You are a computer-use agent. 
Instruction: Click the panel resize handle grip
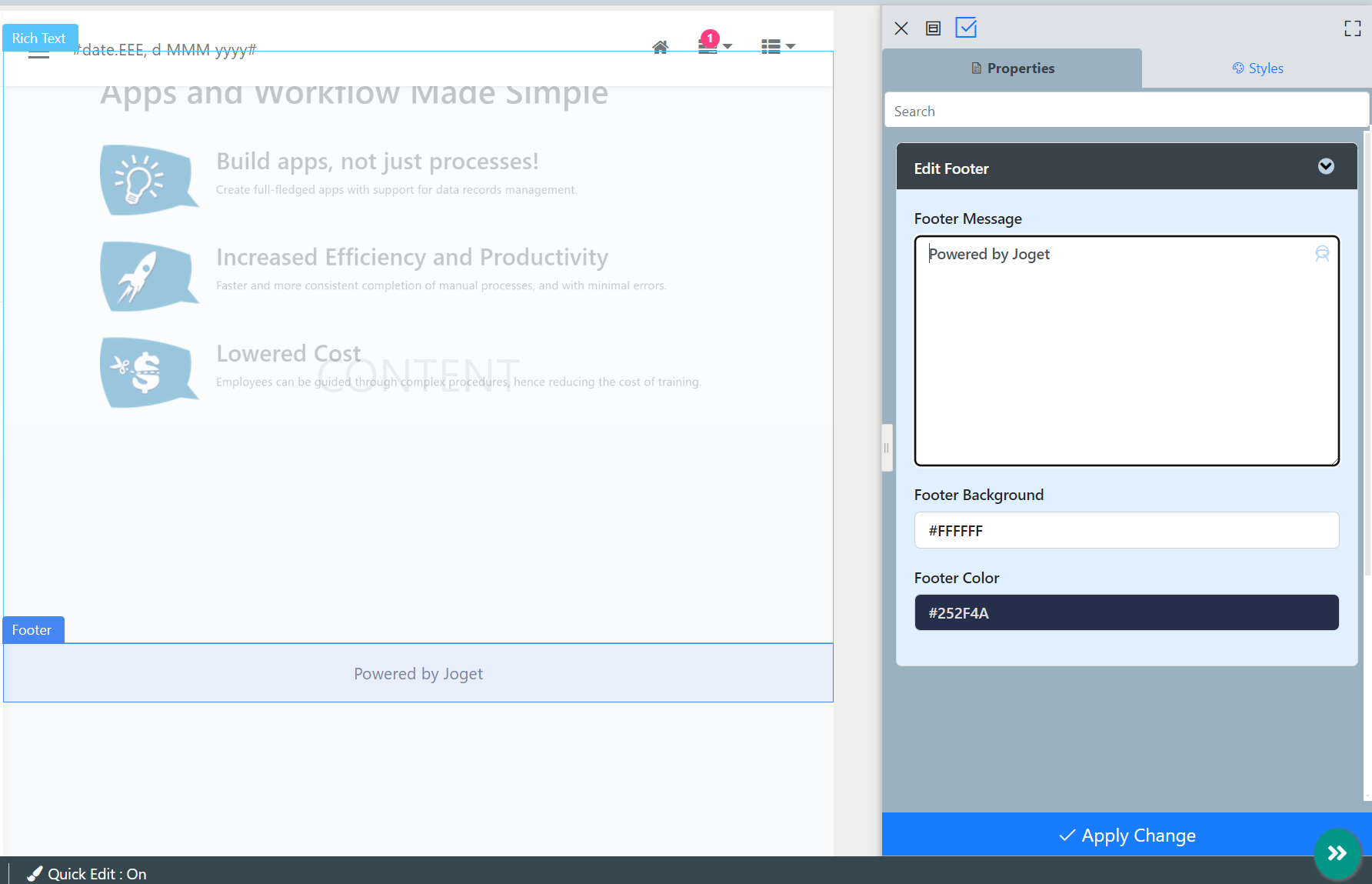click(x=887, y=448)
